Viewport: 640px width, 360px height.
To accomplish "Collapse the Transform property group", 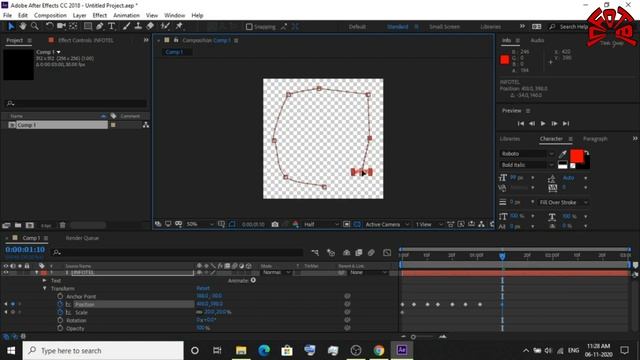I will [44, 288].
